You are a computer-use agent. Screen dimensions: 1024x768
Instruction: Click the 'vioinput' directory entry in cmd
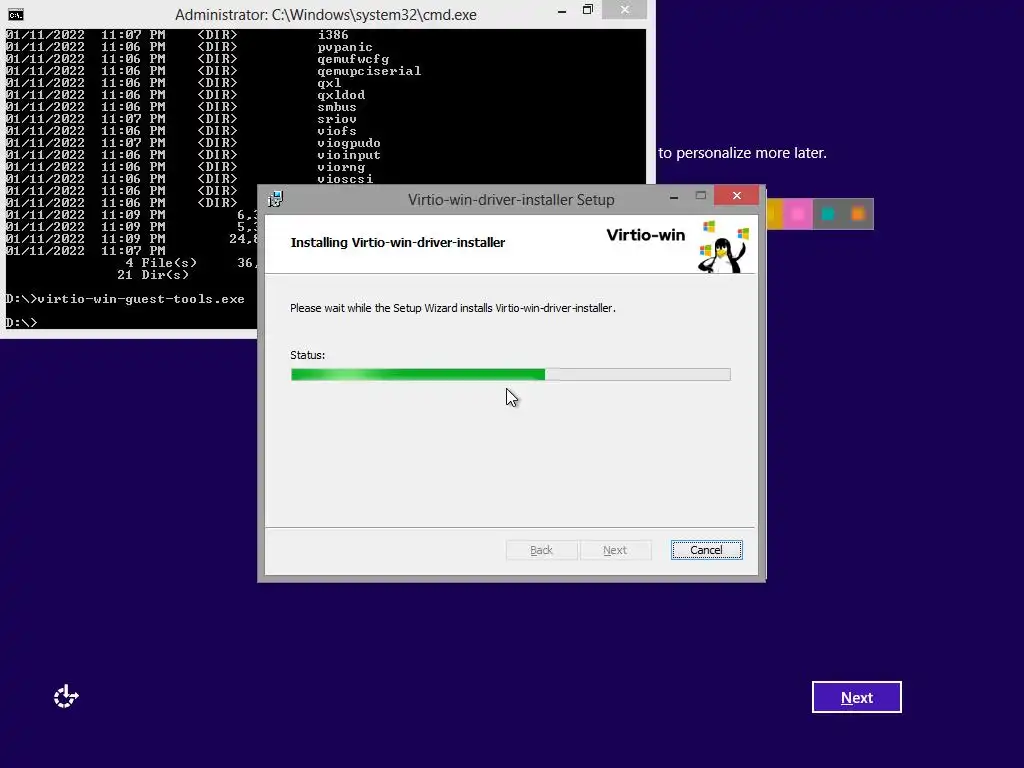349,155
